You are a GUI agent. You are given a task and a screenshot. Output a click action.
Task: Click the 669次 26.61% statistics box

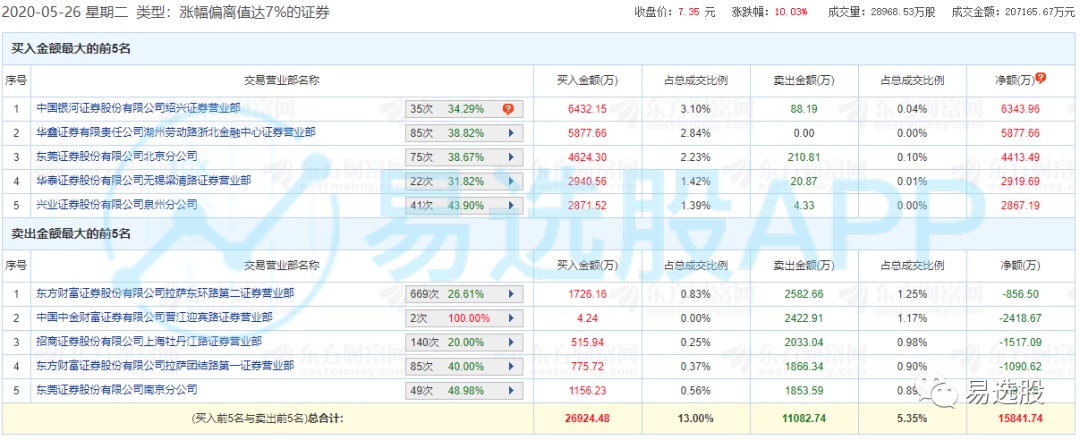click(x=464, y=294)
